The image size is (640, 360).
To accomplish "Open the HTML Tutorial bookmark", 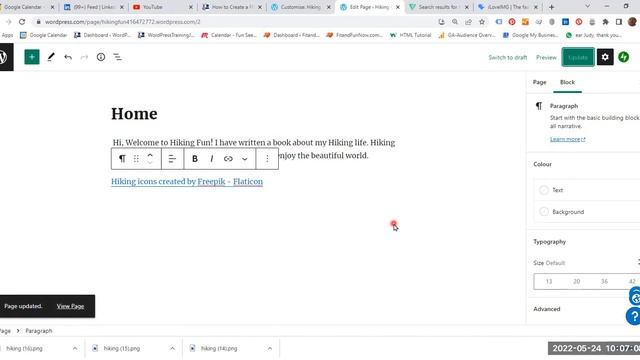I will [411, 35].
